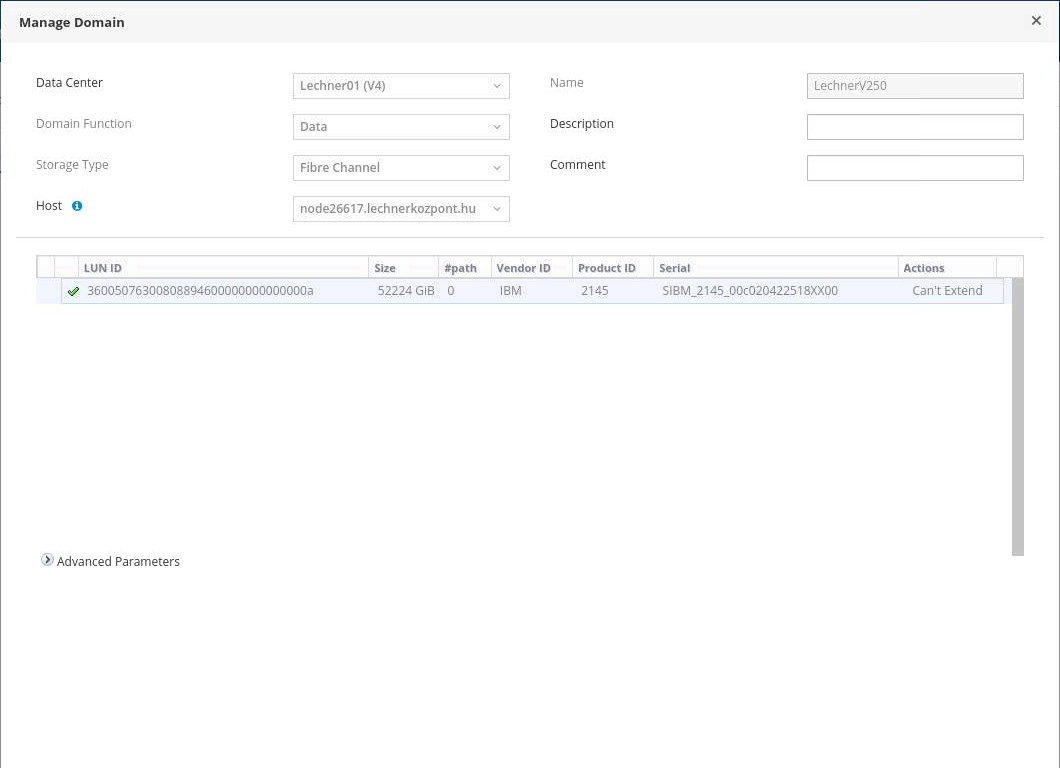Click the info icon next to Host

pyautogui.click(x=77, y=206)
